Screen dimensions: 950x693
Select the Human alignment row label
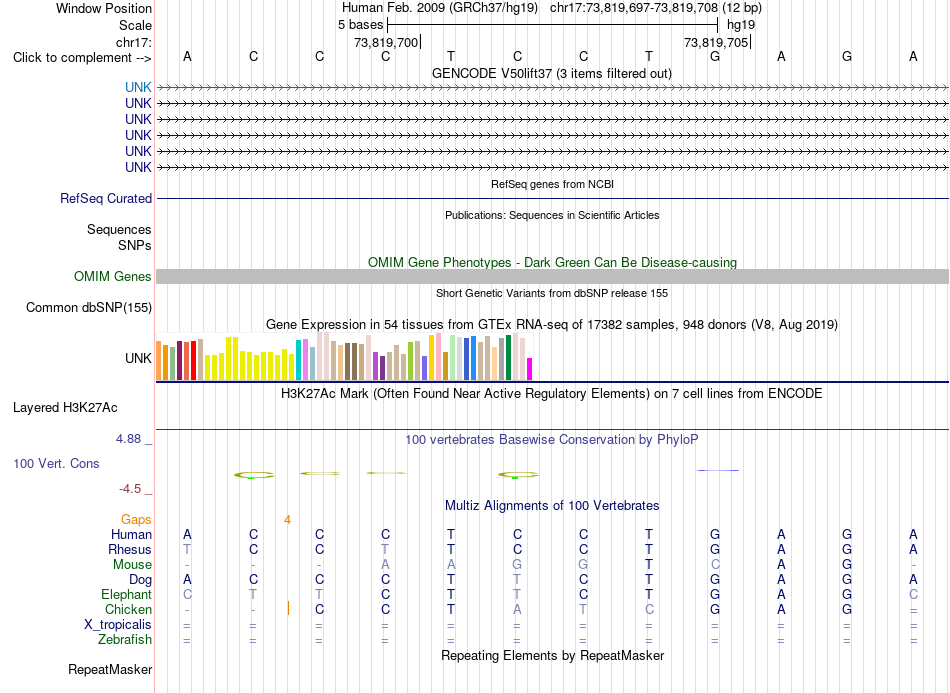(x=131, y=534)
